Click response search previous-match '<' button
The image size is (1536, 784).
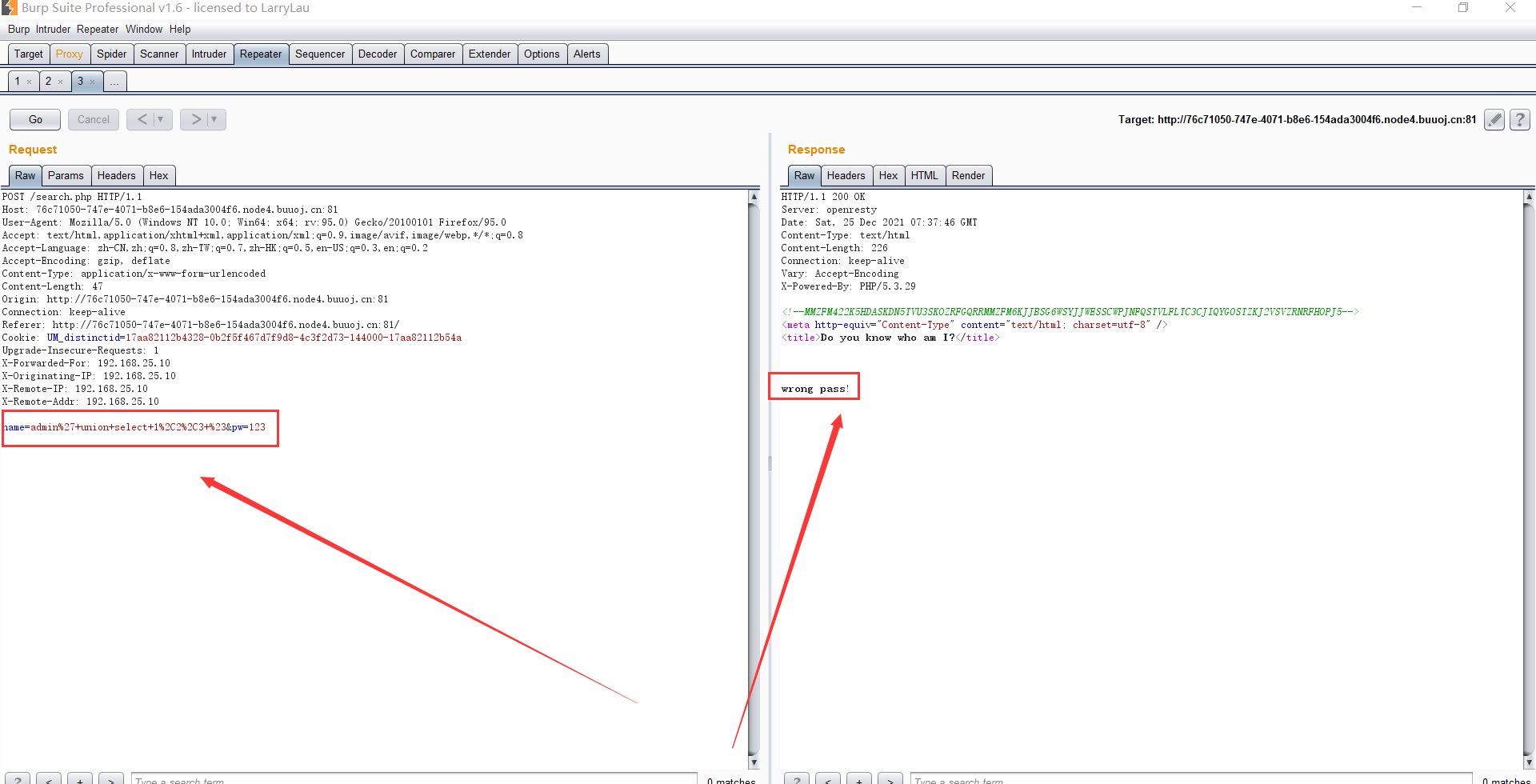click(828, 779)
